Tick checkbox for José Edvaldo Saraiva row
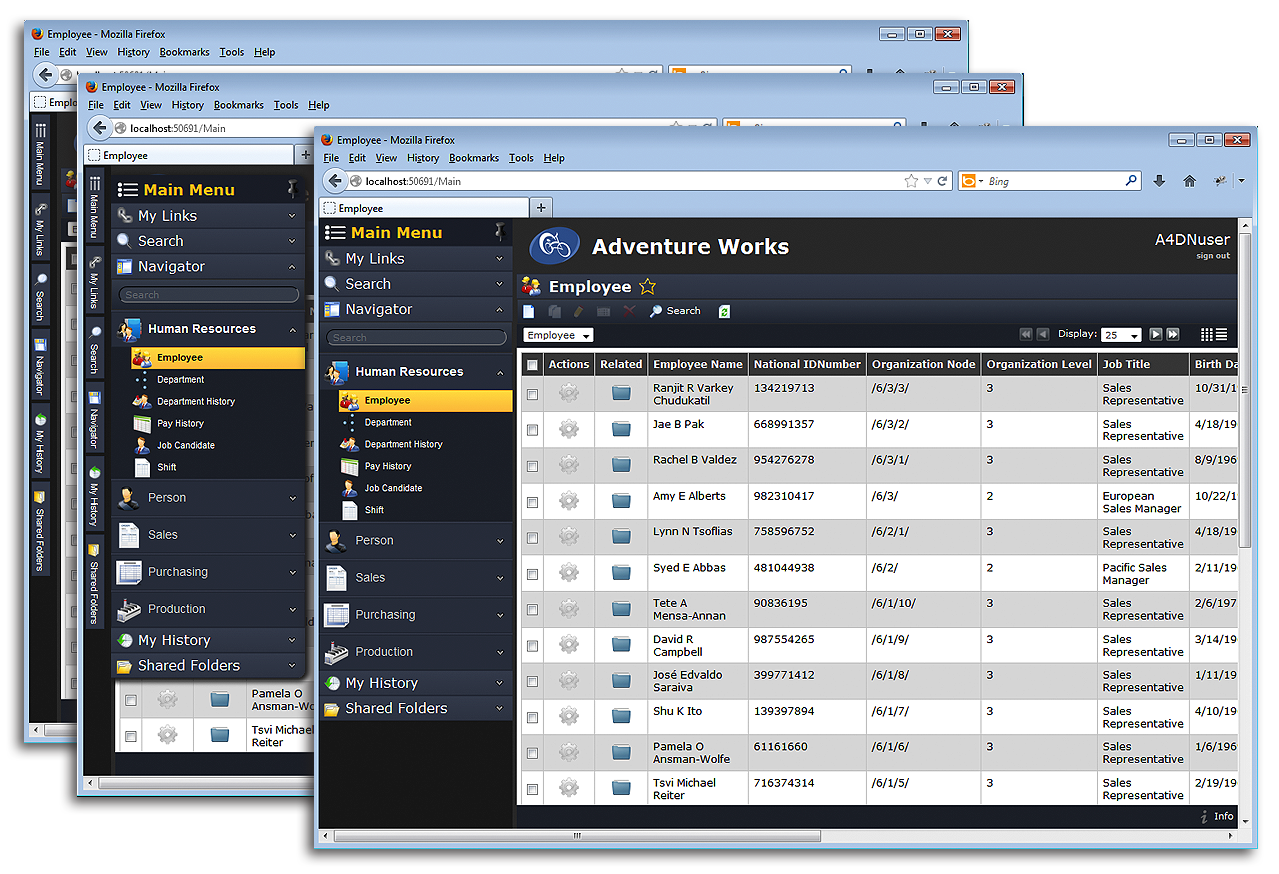 (532, 682)
